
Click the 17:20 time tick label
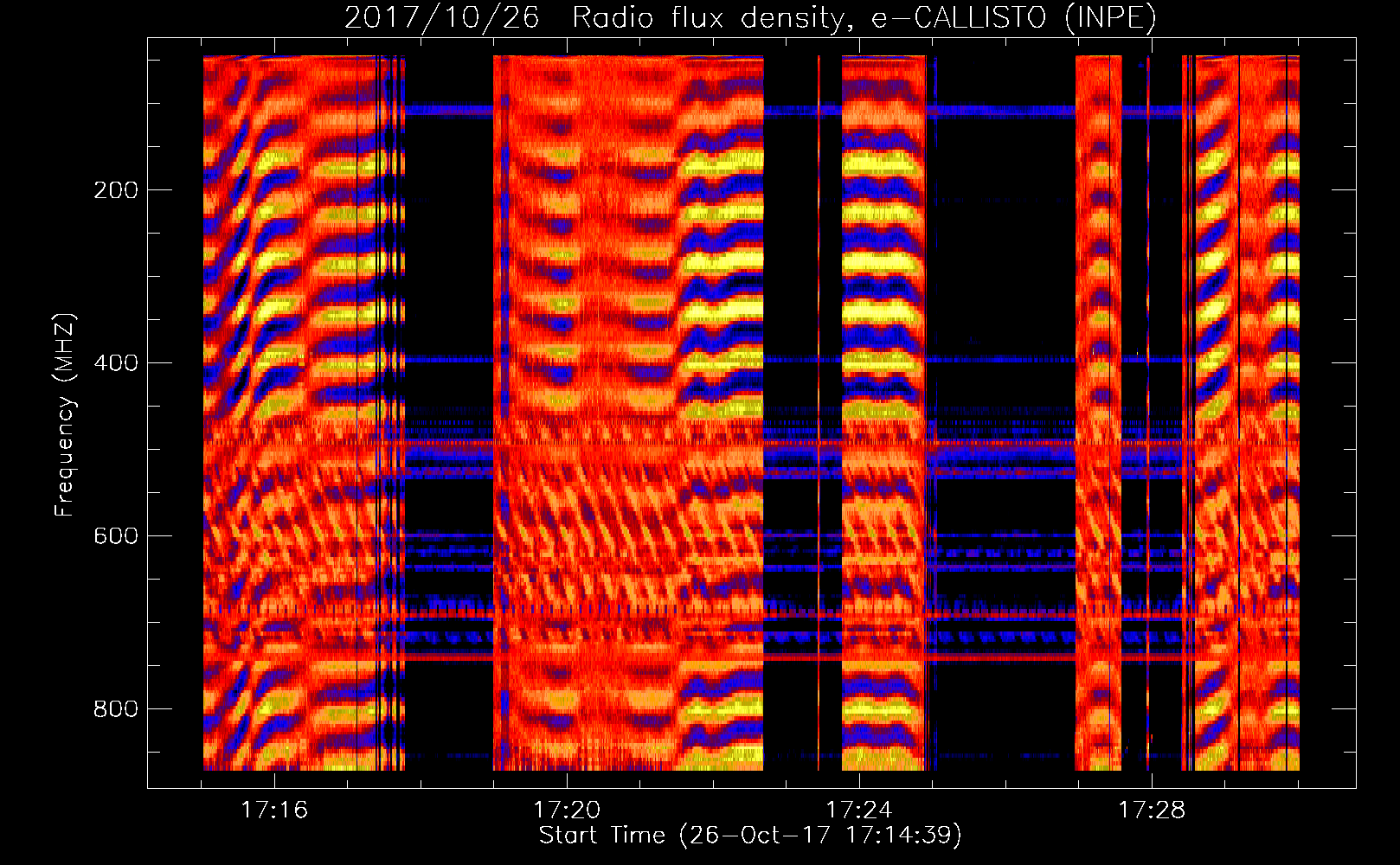click(x=567, y=810)
